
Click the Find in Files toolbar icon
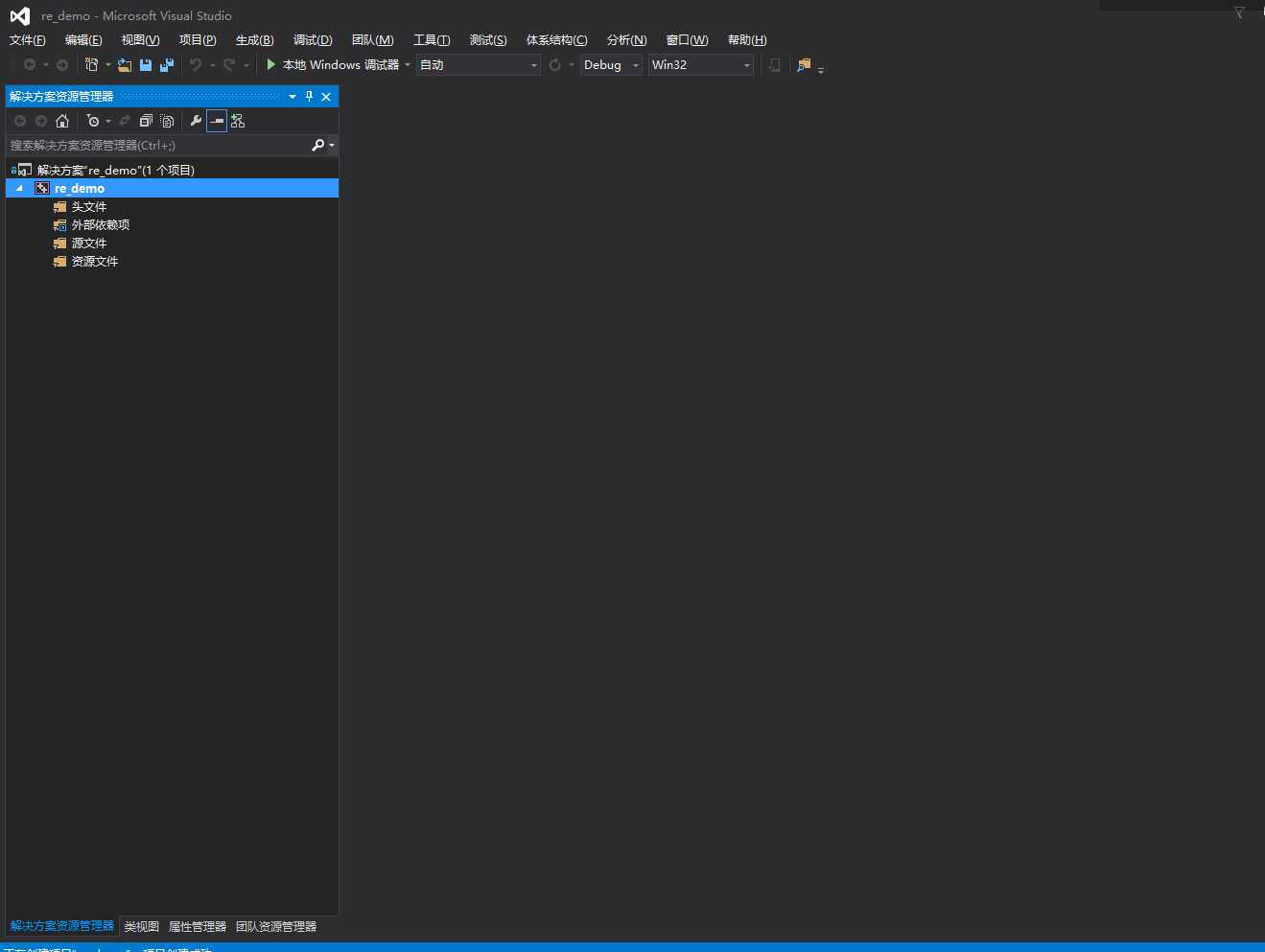point(804,64)
